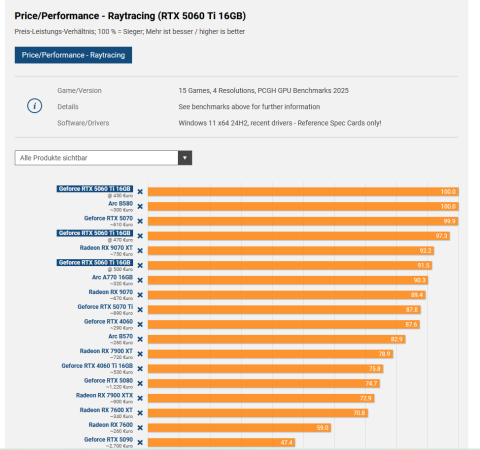The height and width of the screenshot is (450, 480).
Task: Click the Geforce RTX 5080 label
Action: coord(108,380)
